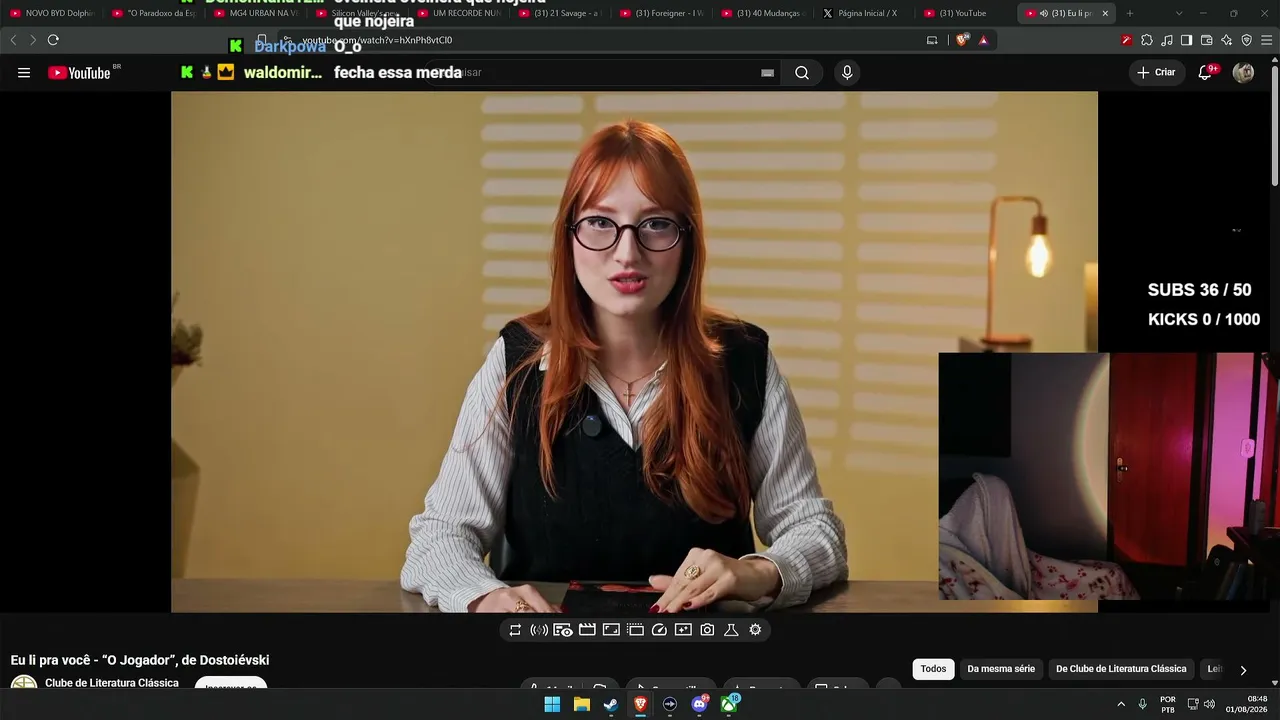This screenshot has height=720, width=1280.
Task: Open Discord from the taskbar
Action: 700,704
